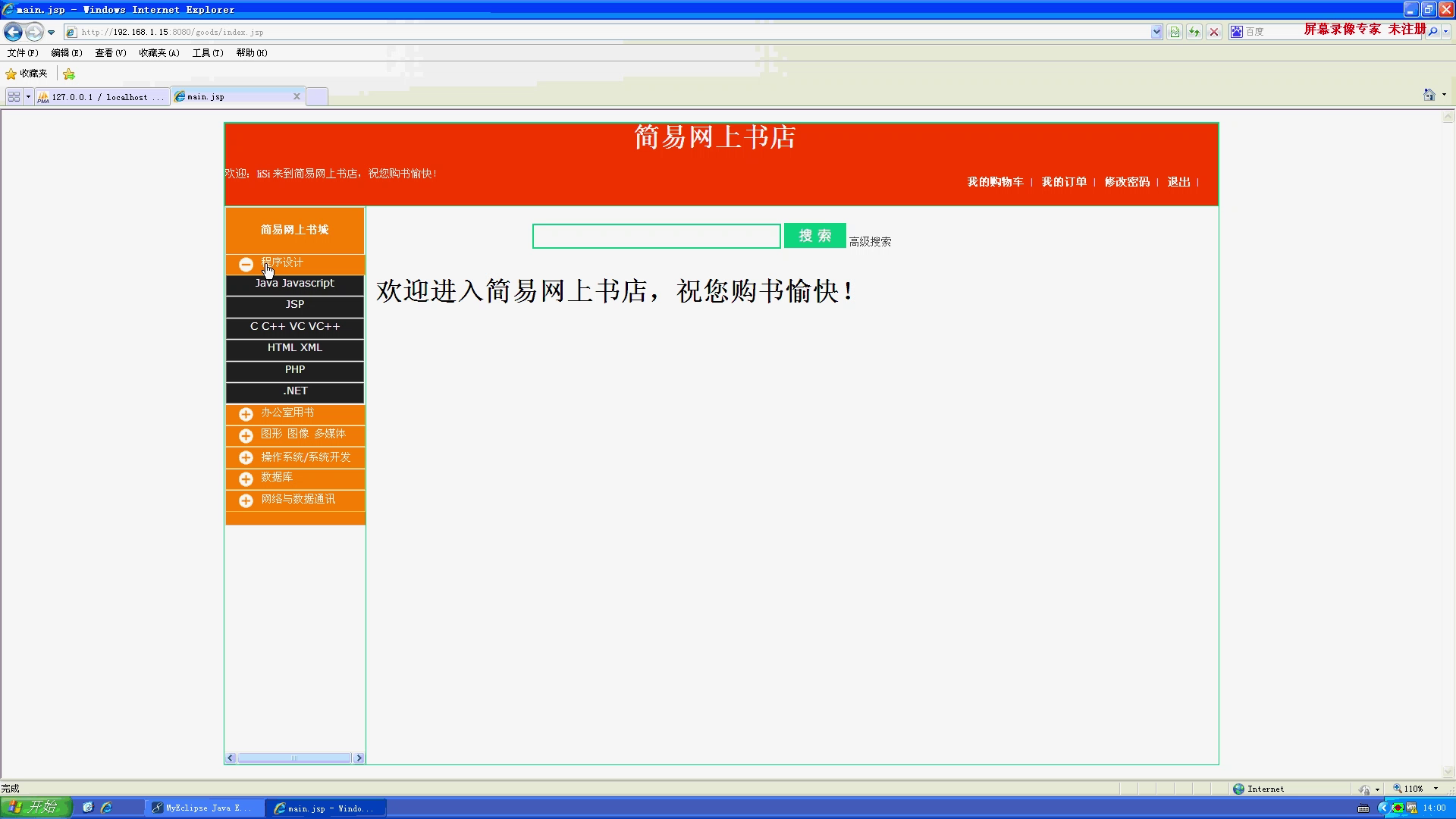Click the system tray clock 14:00

point(1434,808)
